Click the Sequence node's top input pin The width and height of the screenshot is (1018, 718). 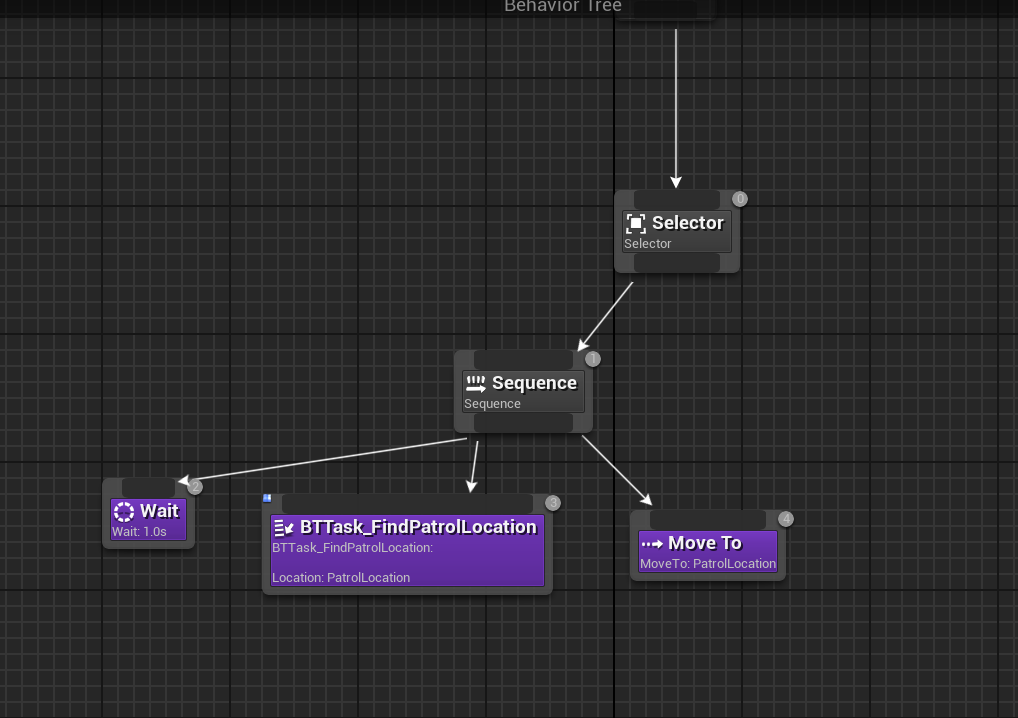523,360
